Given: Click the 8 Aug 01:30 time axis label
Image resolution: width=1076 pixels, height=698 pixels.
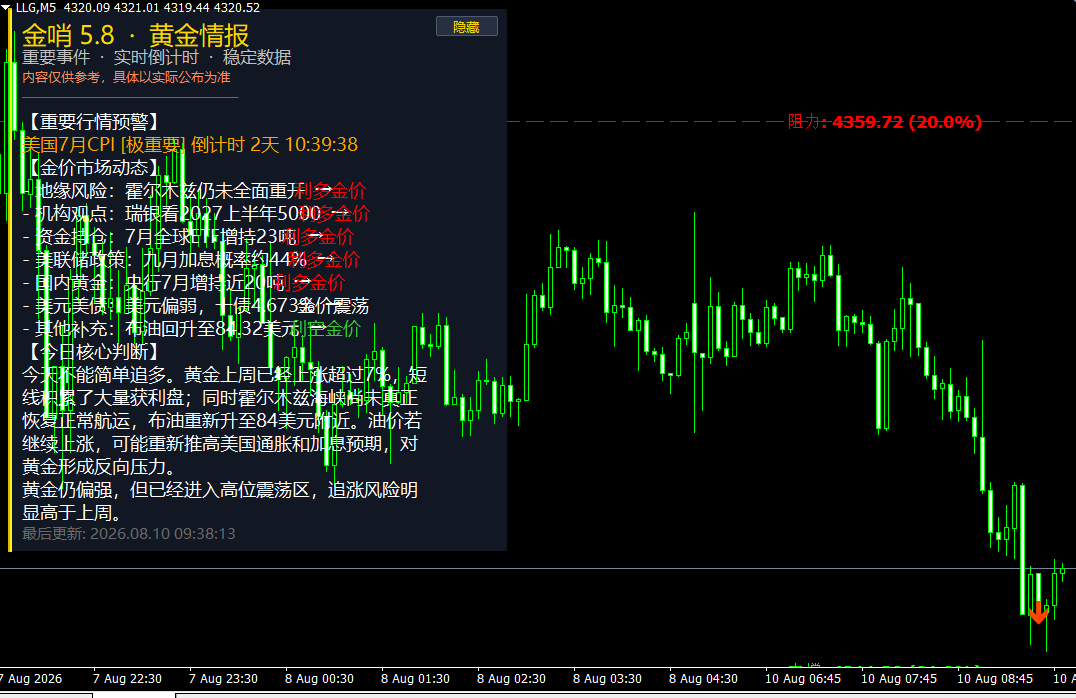Looking at the screenshot, I should [x=416, y=679].
